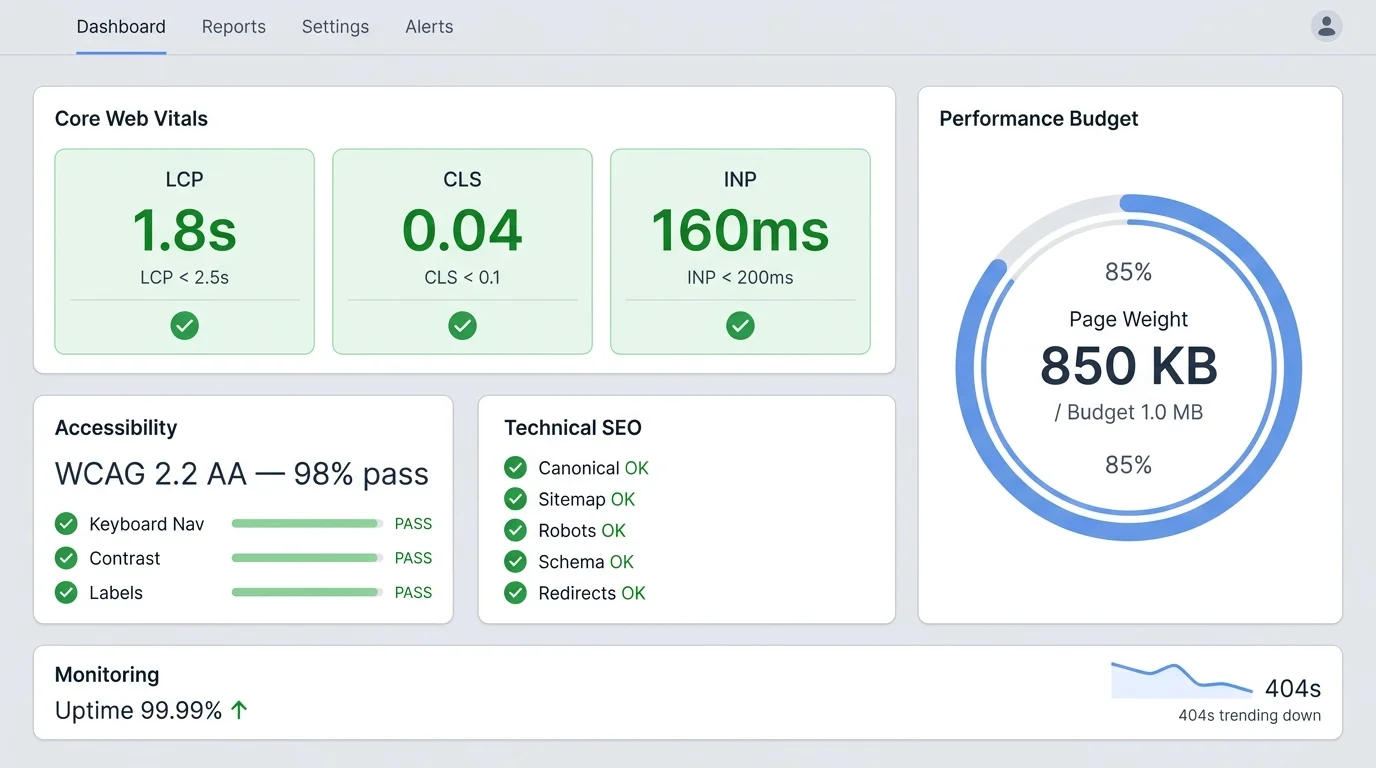The width and height of the screenshot is (1376, 768).
Task: Open the user profile avatar icon
Action: (1326, 26)
